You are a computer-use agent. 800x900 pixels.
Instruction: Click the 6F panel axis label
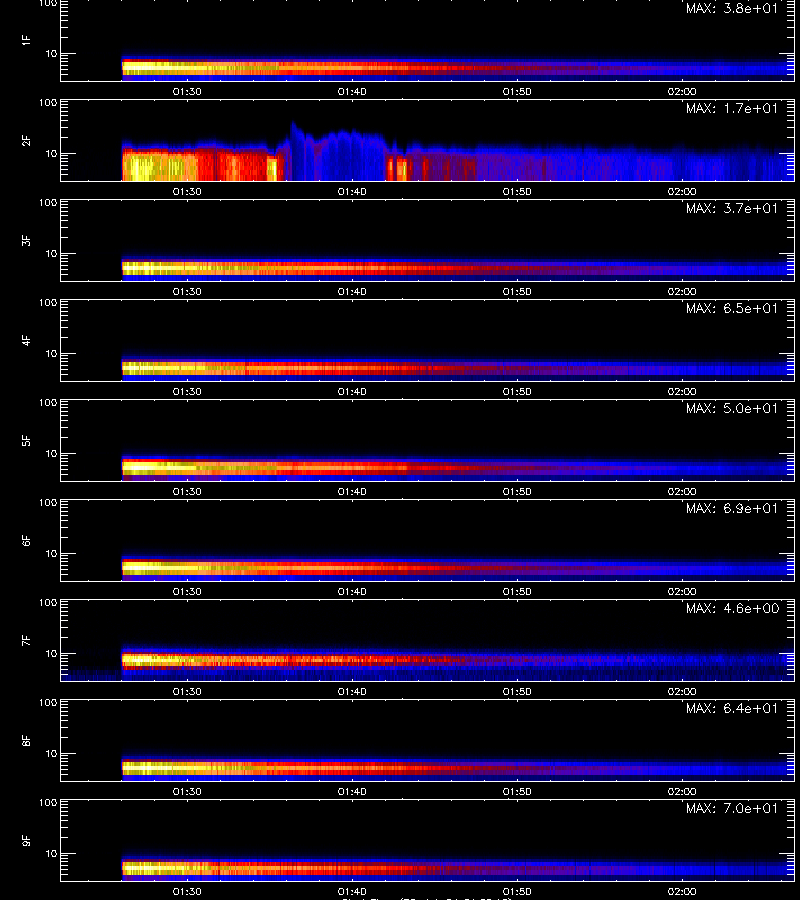[26, 541]
